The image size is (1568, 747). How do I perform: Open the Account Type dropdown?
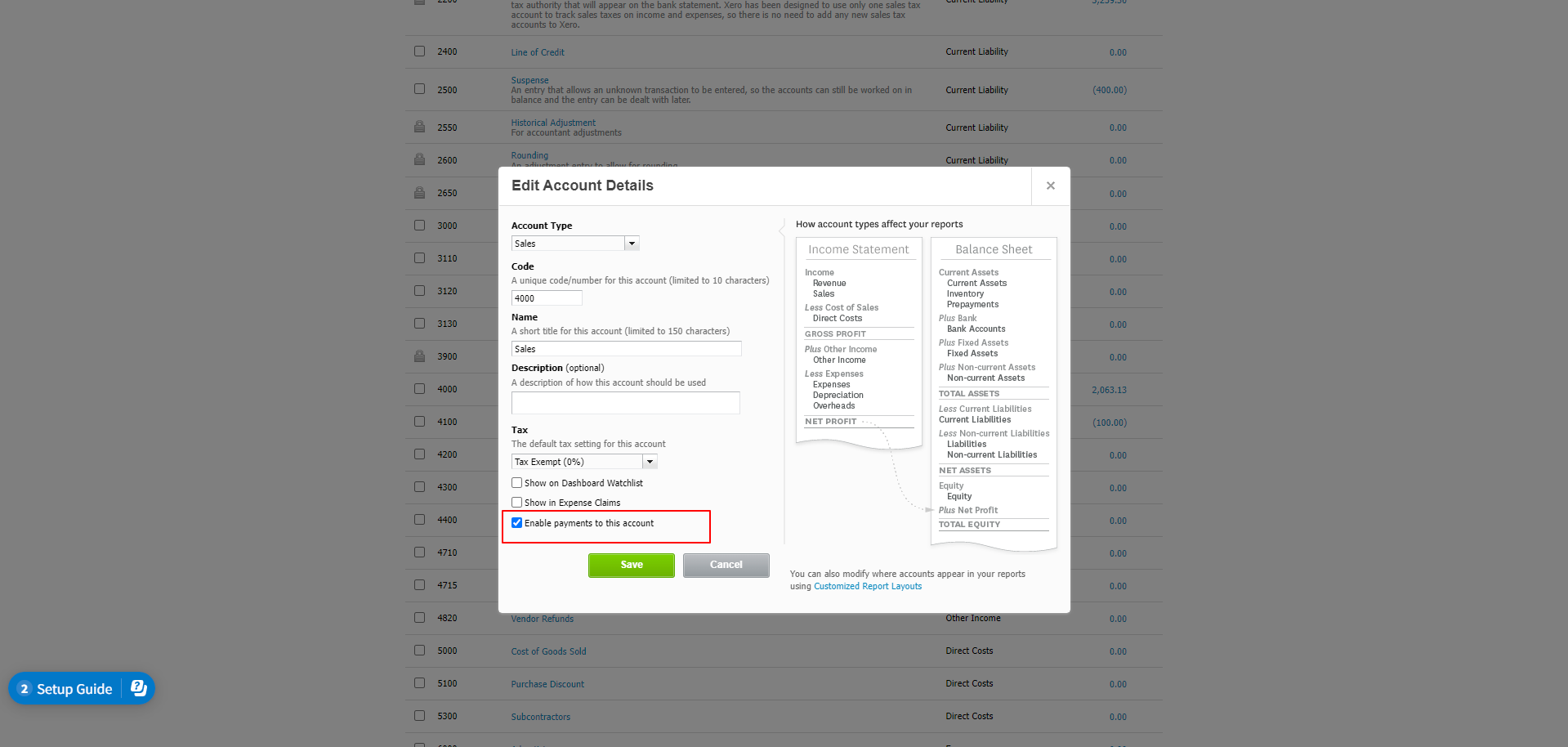(632, 244)
